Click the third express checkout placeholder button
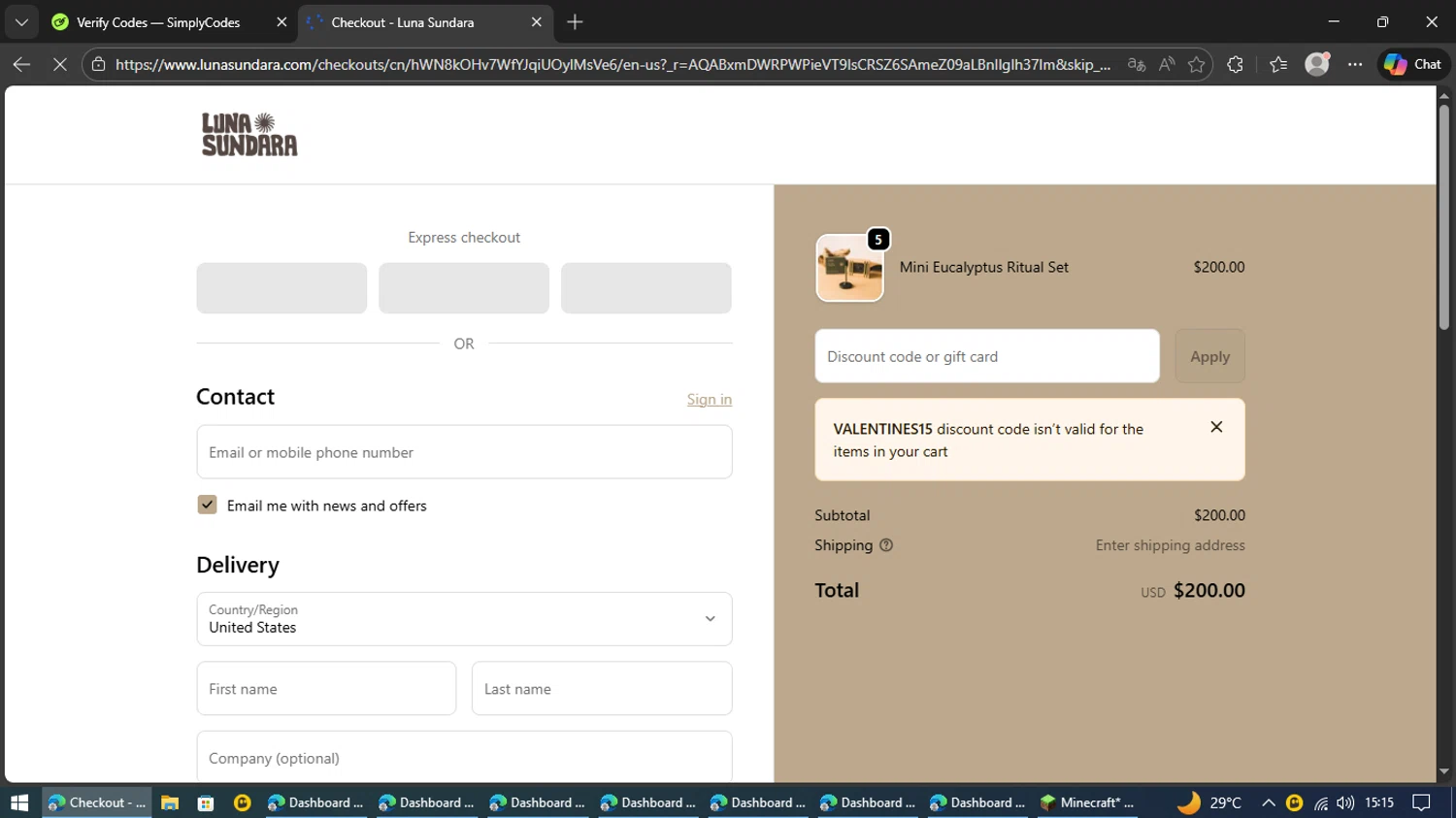 click(646, 288)
